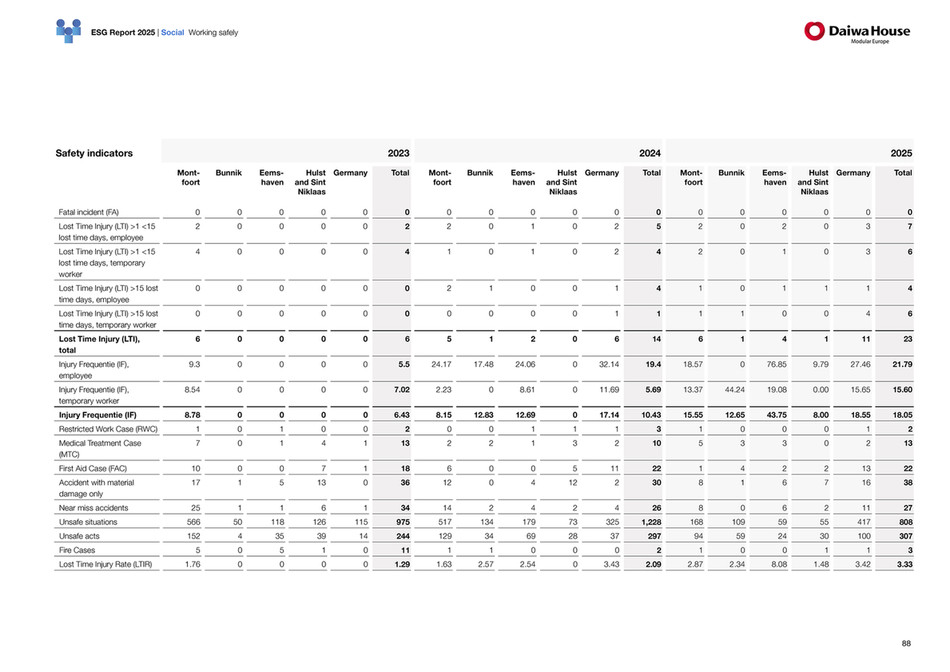Select the Fire Cases row label
950x672 pixels.
pyautogui.click(x=77, y=550)
